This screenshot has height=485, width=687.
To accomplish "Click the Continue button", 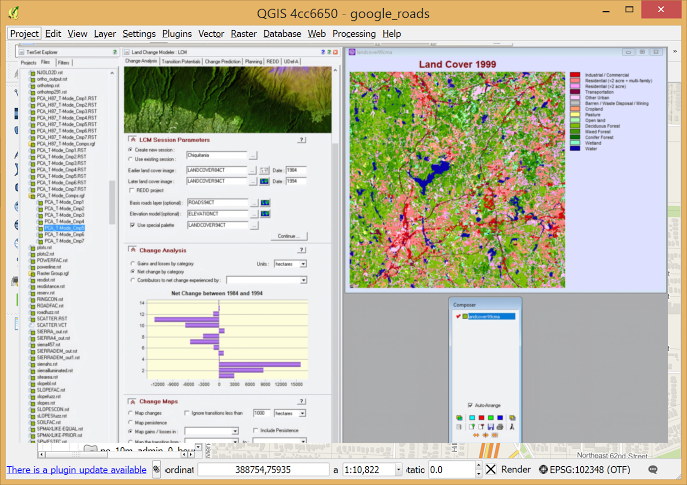I will (289, 236).
